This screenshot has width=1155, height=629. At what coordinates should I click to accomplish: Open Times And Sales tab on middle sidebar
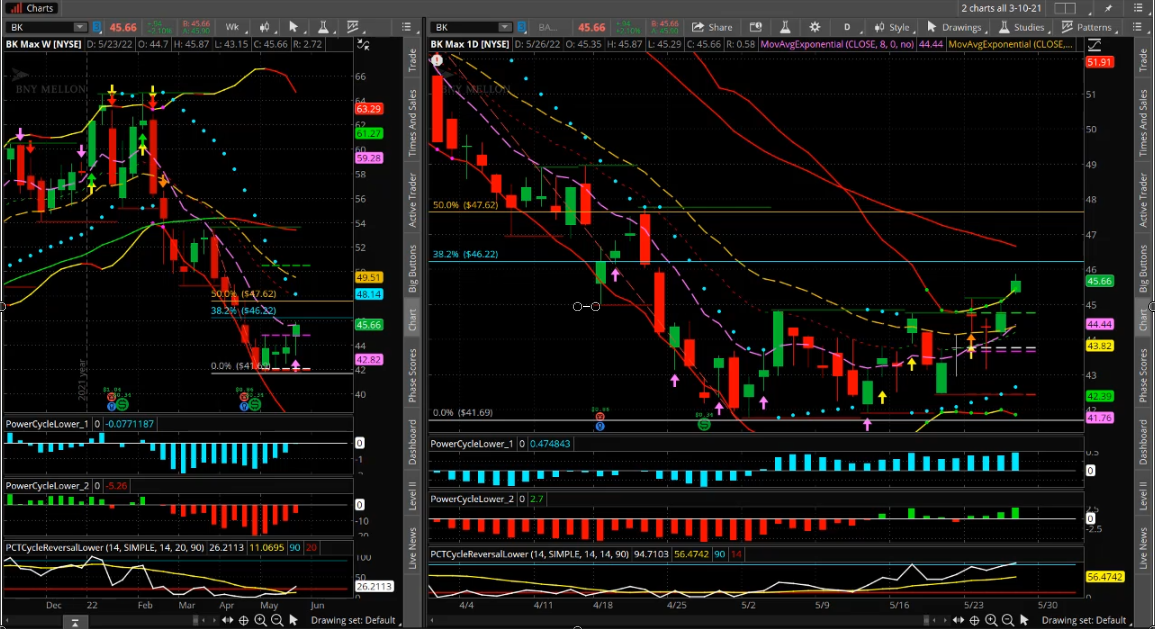412,122
